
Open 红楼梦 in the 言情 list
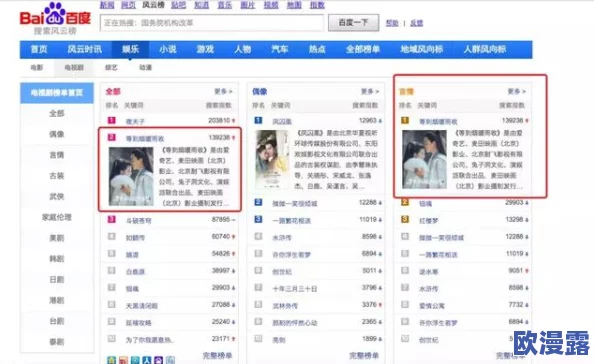(x=428, y=220)
